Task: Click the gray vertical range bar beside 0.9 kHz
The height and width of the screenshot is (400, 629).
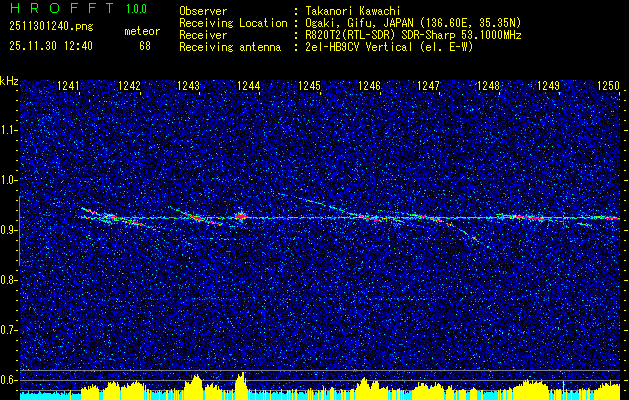Action: point(19,231)
